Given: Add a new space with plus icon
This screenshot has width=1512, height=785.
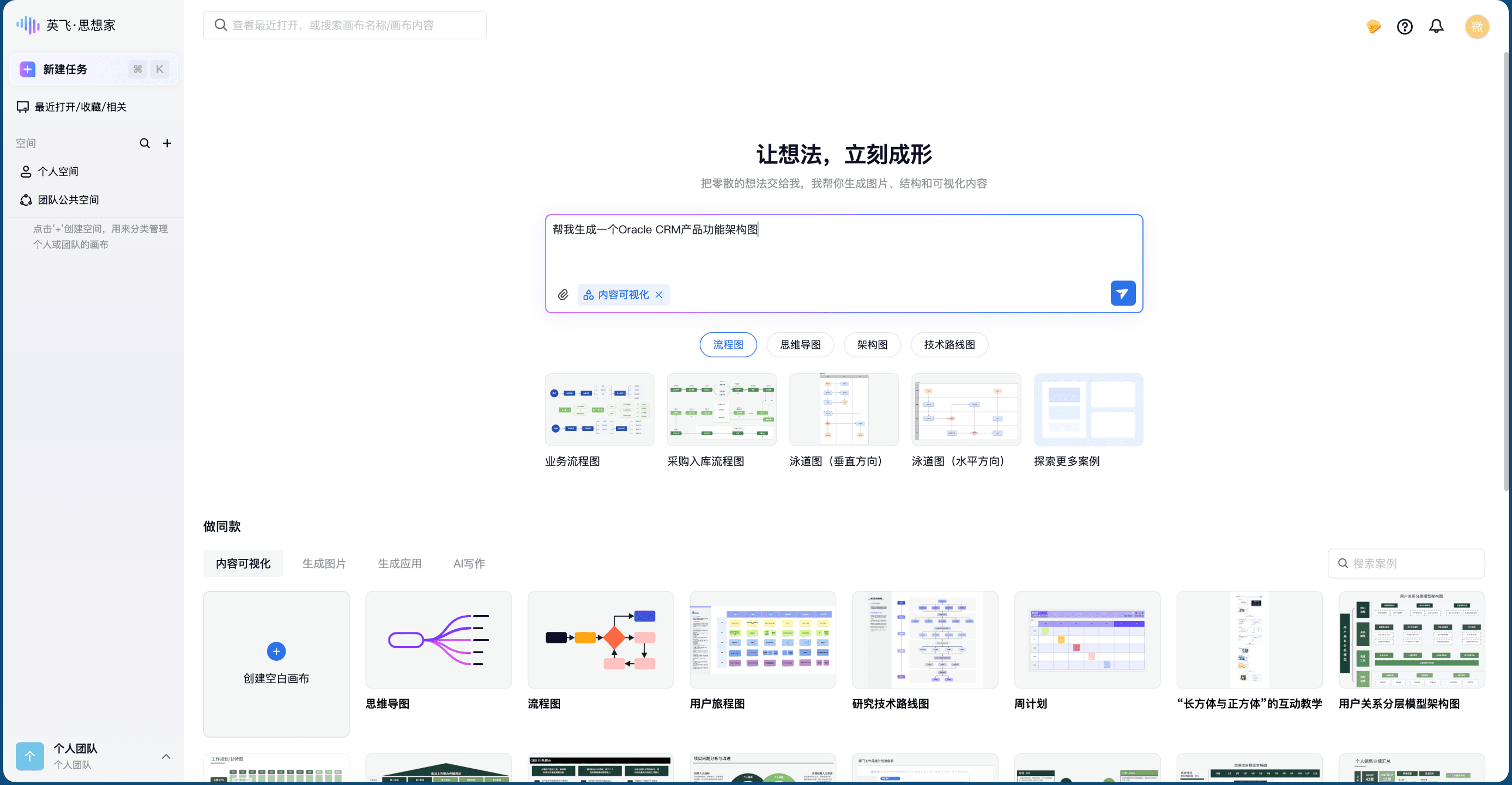Looking at the screenshot, I should (x=167, y=143).
